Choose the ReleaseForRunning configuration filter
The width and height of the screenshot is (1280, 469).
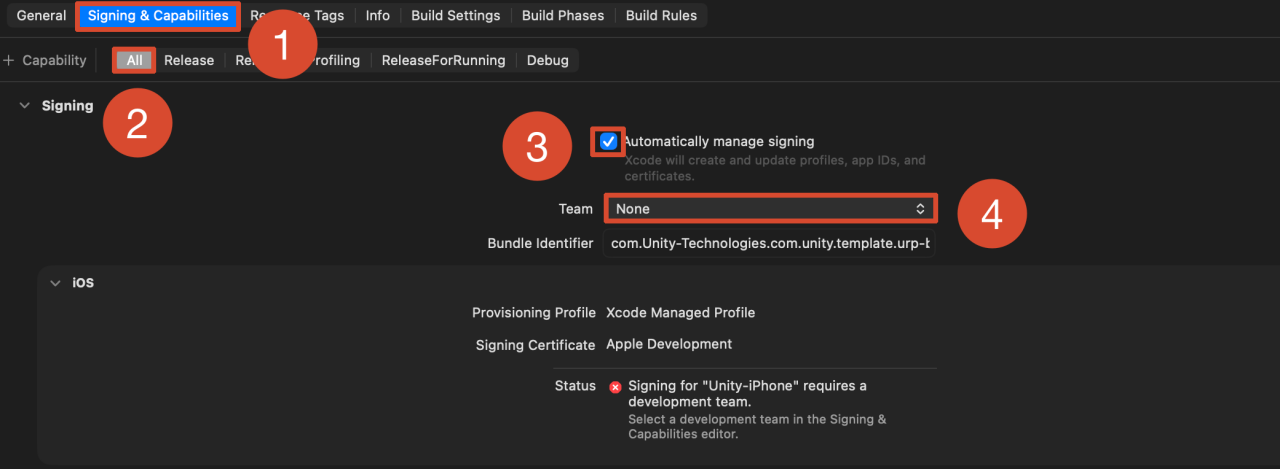click(443, 60)
